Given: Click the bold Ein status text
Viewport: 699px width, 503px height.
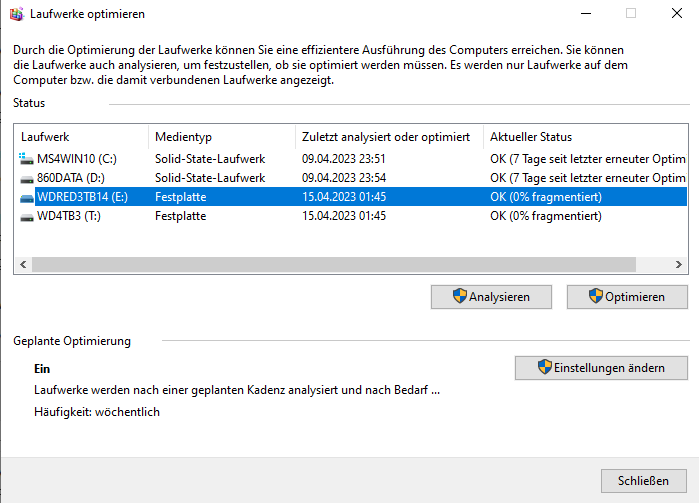Looking at the screenshot, I should 42,369.
